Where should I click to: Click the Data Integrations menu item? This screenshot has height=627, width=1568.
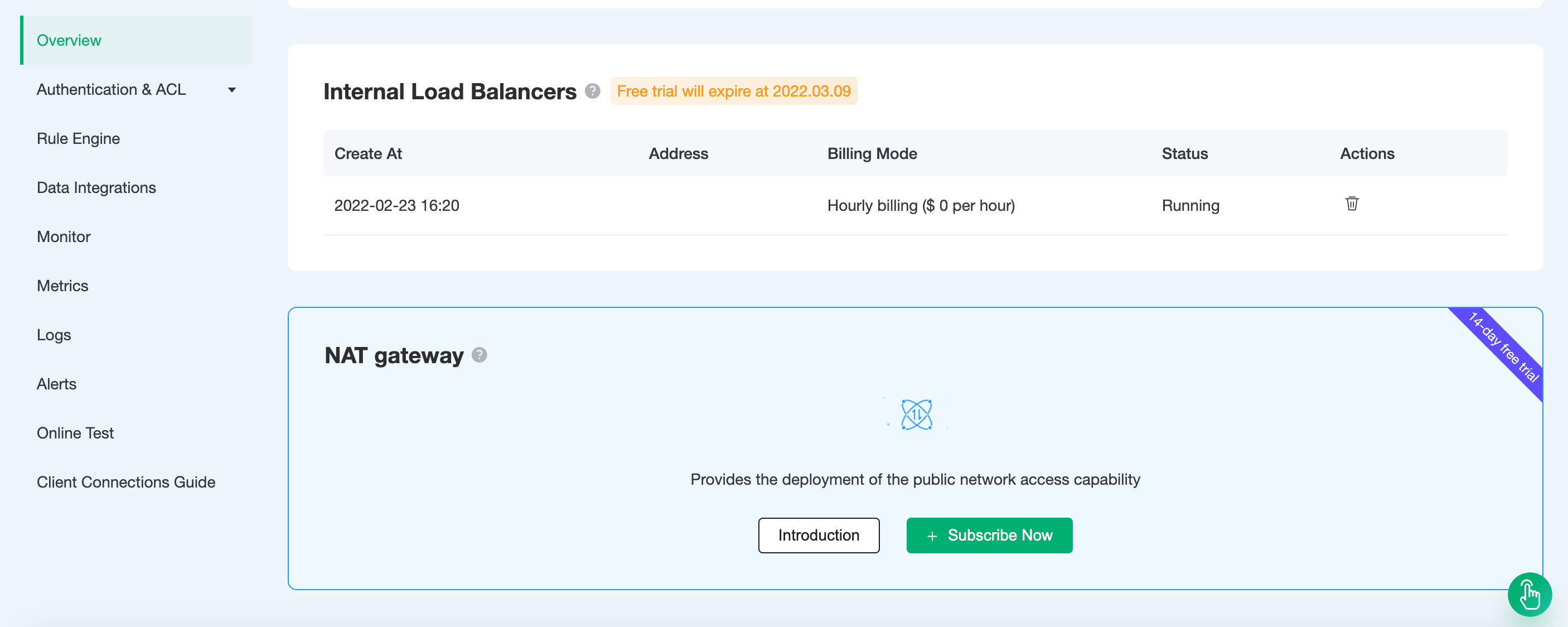(96, 187)
